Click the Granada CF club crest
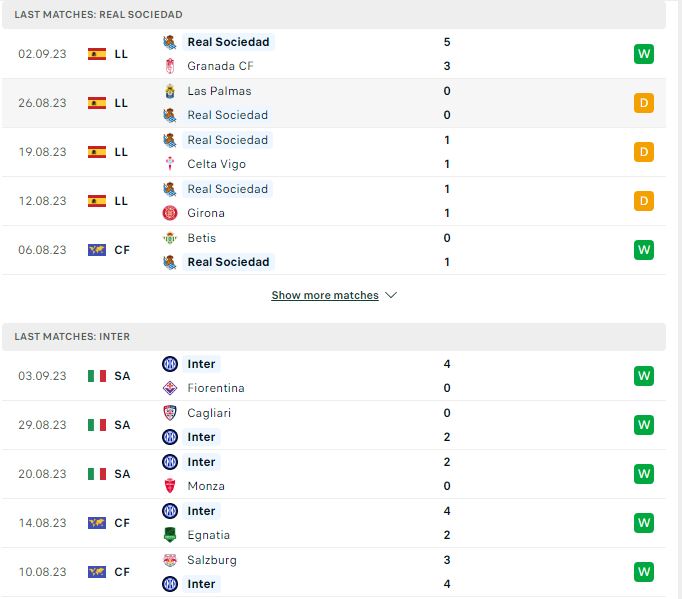The image size is (682, 599). tap(170, 66)
